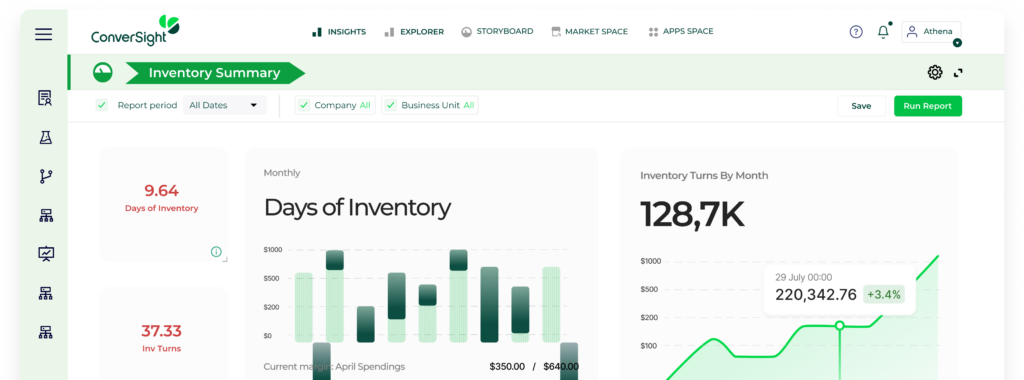Click the +3.4% change badge
This screenshot has height=380, width=1024.
pyautogui.click(x=884, y=294)
